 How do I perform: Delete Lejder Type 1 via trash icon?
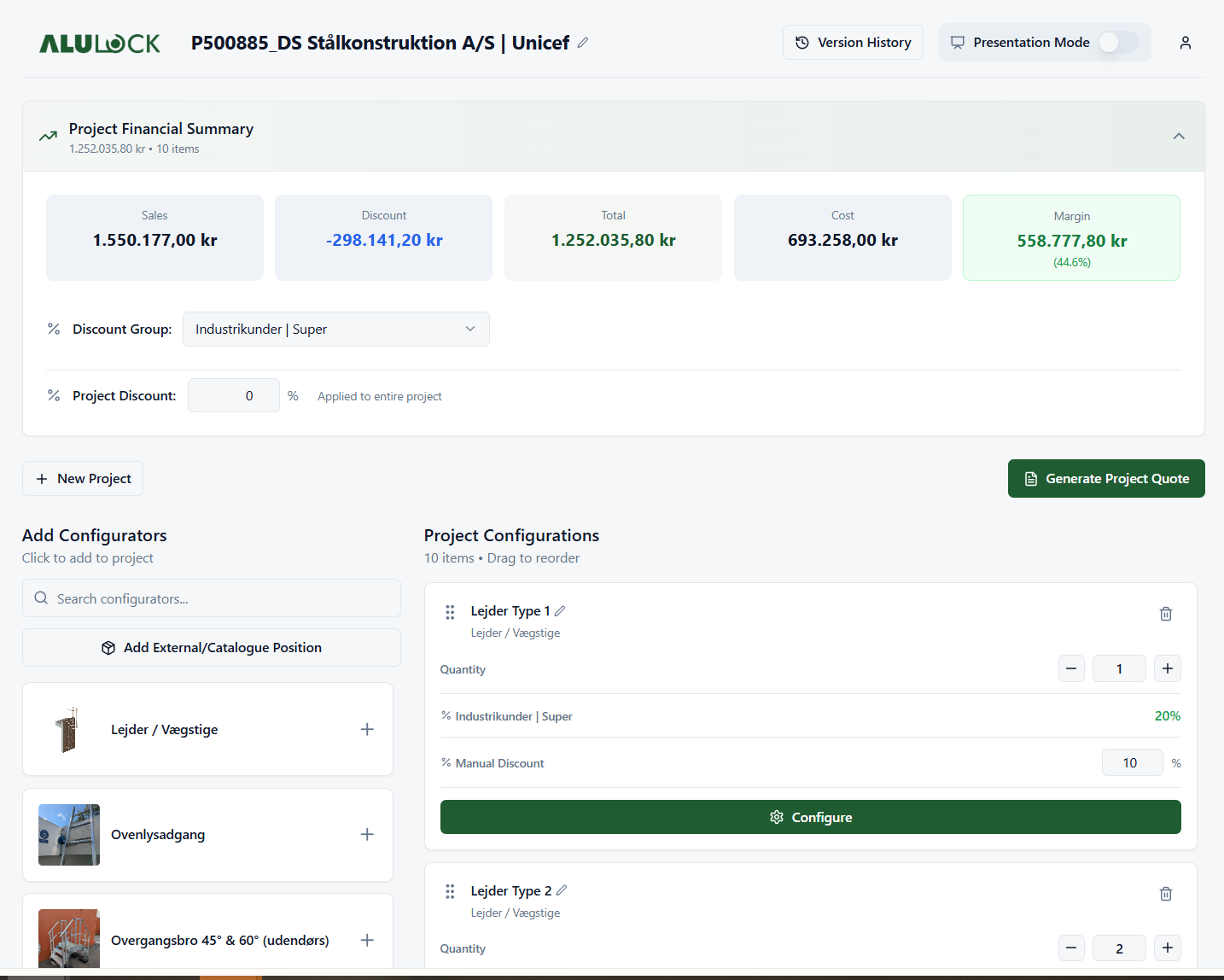coord(1166,614)
